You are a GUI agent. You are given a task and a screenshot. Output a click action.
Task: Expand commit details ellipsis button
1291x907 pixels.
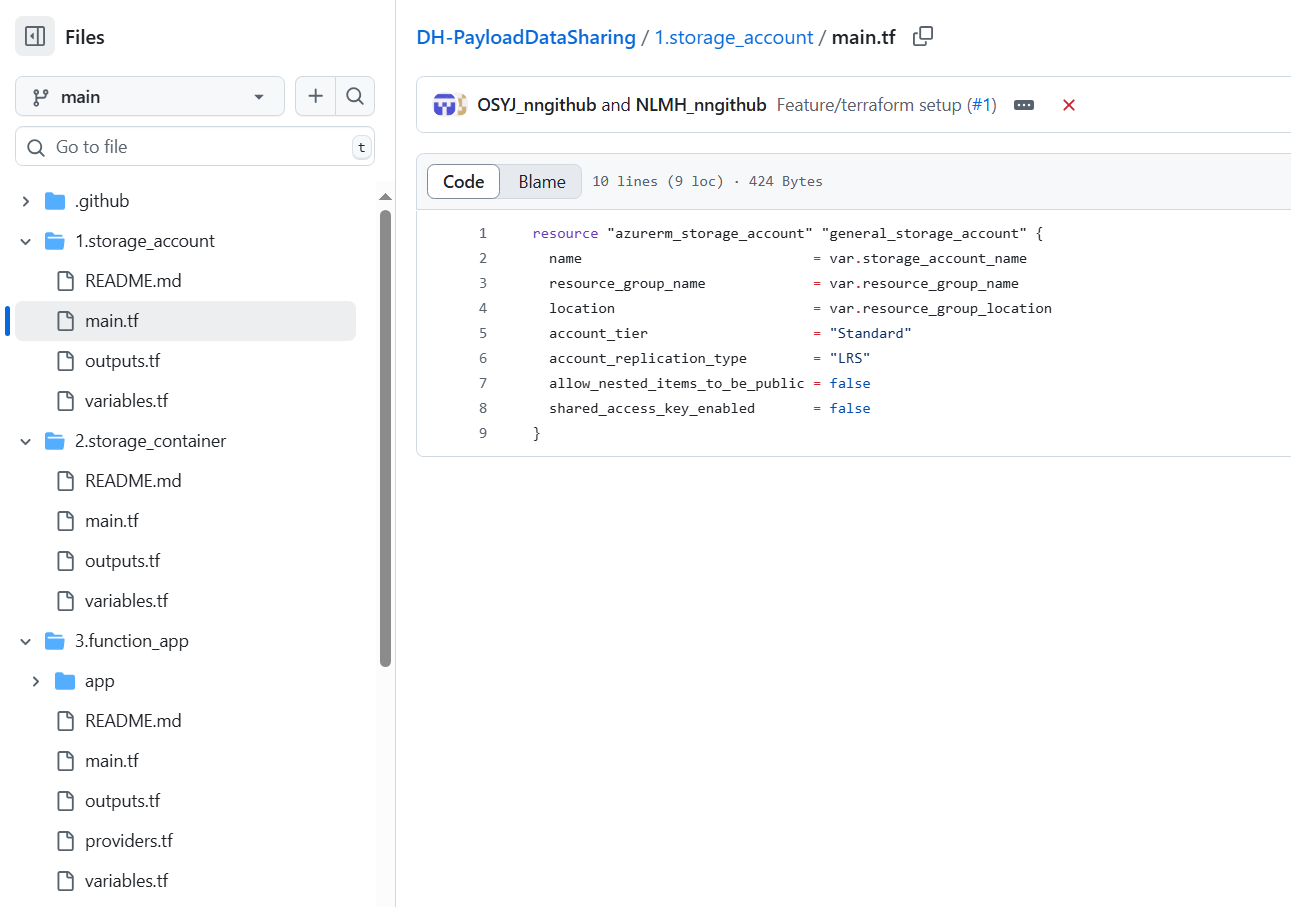pos(1024,105)
